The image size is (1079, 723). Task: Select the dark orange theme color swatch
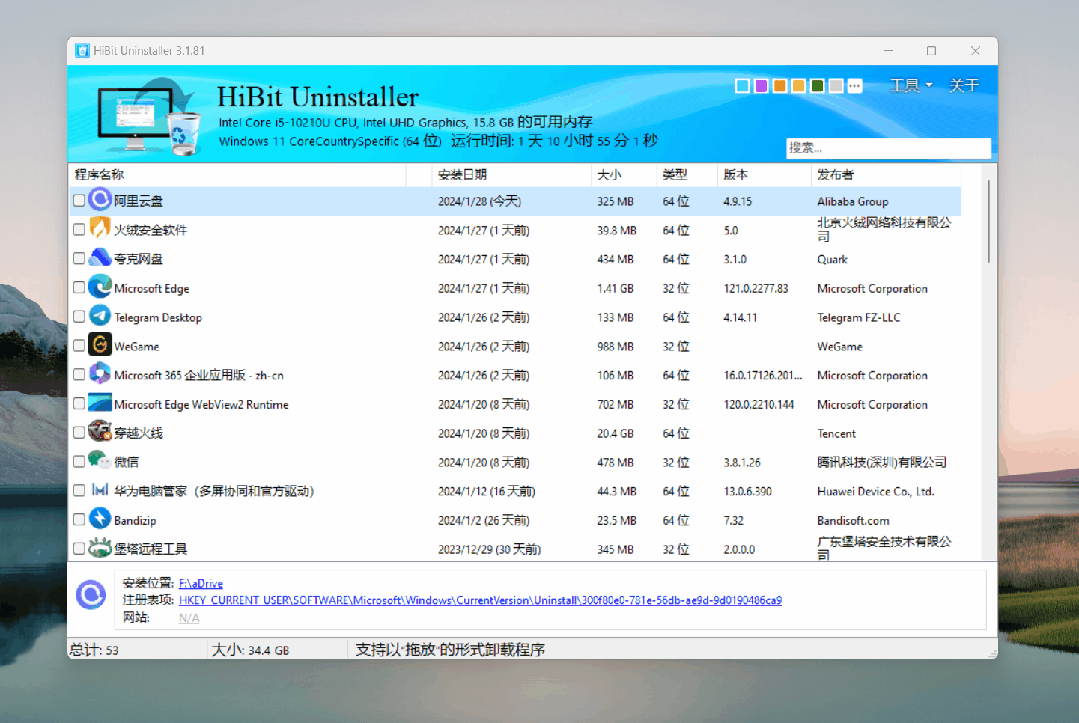click(x=780, y=86)
